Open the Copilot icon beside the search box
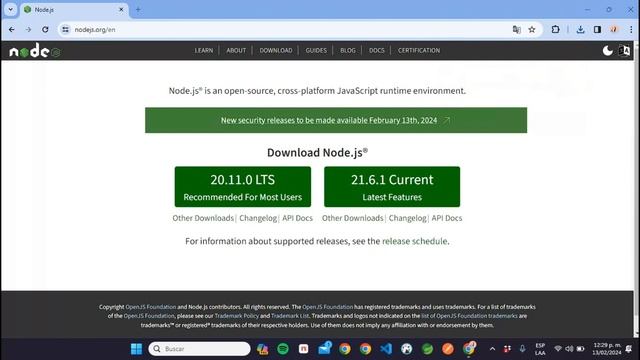Image resolution: width=640 pixels, height=360 pixels. [x=262, y=349]
